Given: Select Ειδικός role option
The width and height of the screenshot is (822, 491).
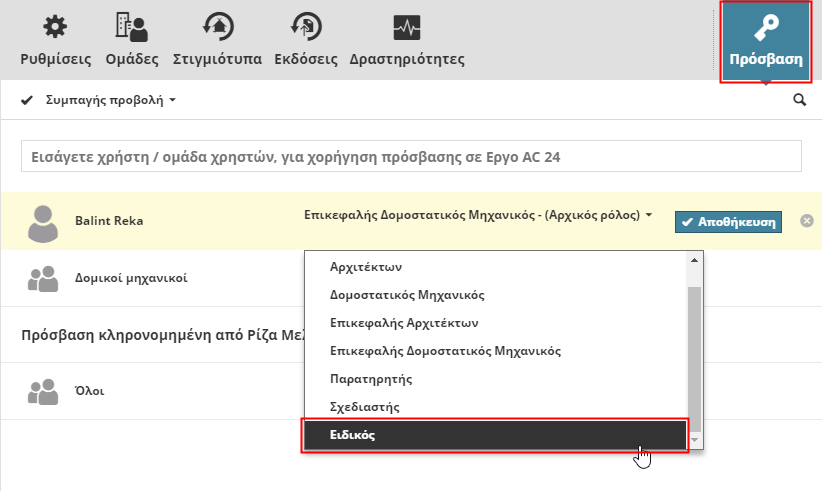Looking at the screenshot, I should (x=494, y=436).
